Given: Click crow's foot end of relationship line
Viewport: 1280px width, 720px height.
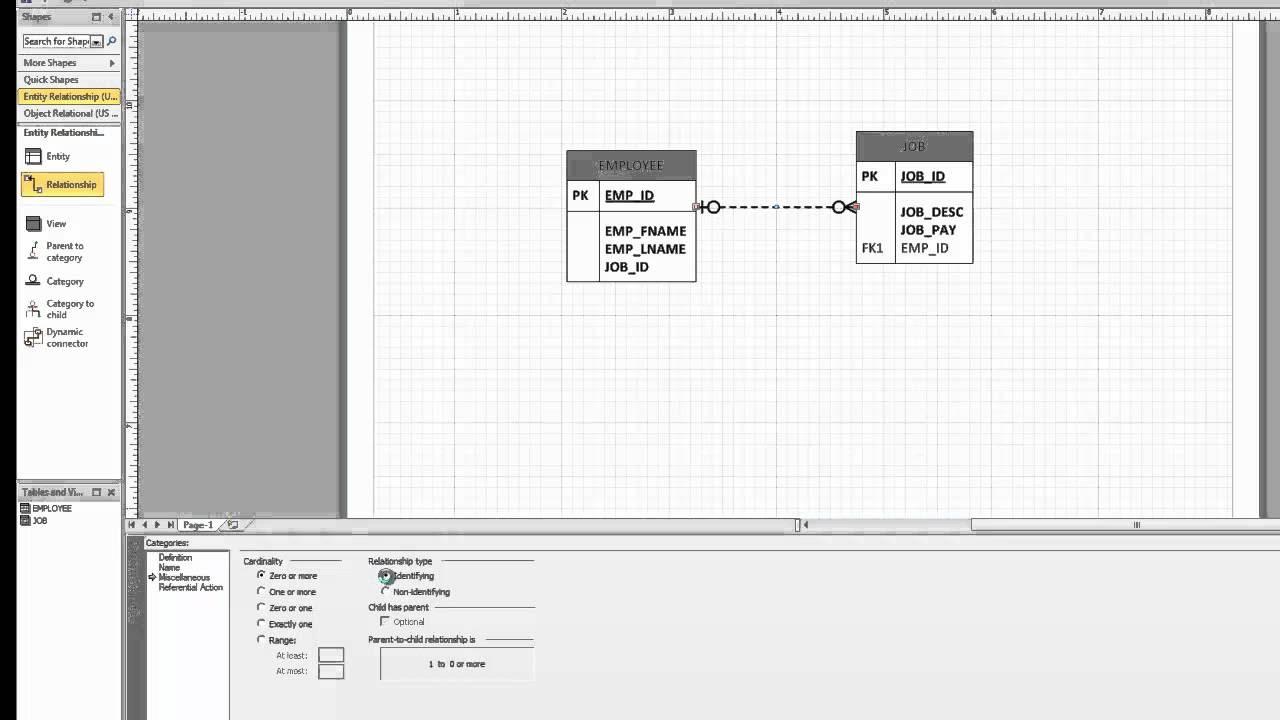Looking at the screenshot, I should [848, 207].
